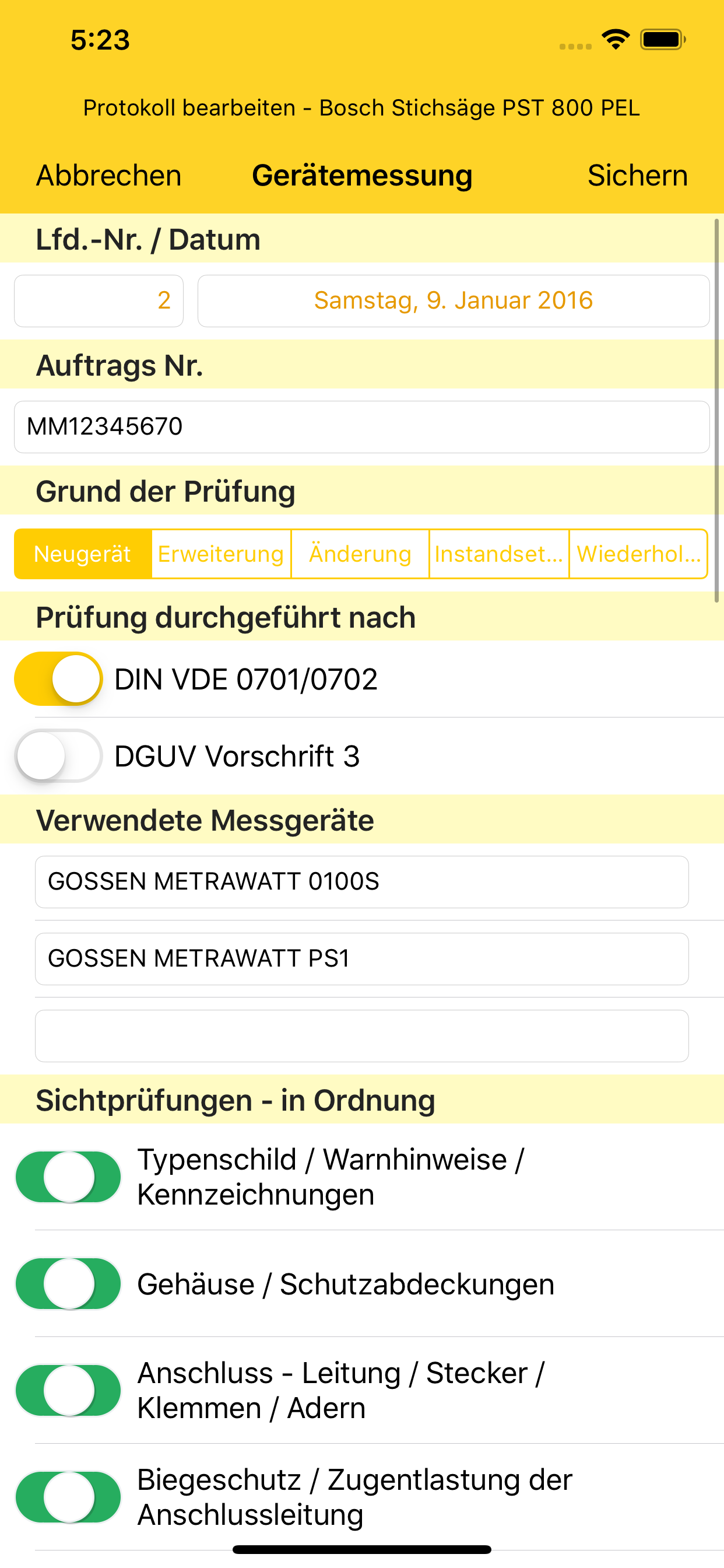Image resolution: width=724 pixels, height=1568 pixels.
Task: Save the protocol with Sichern
Action: 637,176
